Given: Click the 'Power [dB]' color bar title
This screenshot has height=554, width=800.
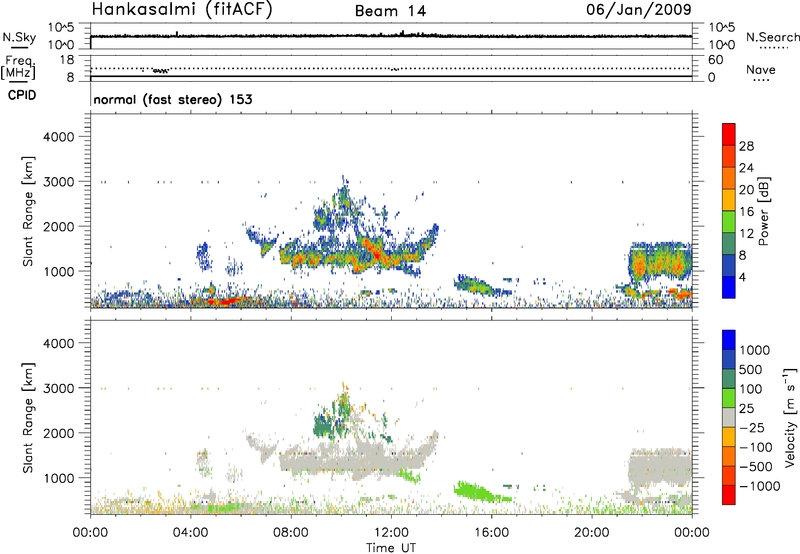Looking at the screenshot, I should point(764,211).
